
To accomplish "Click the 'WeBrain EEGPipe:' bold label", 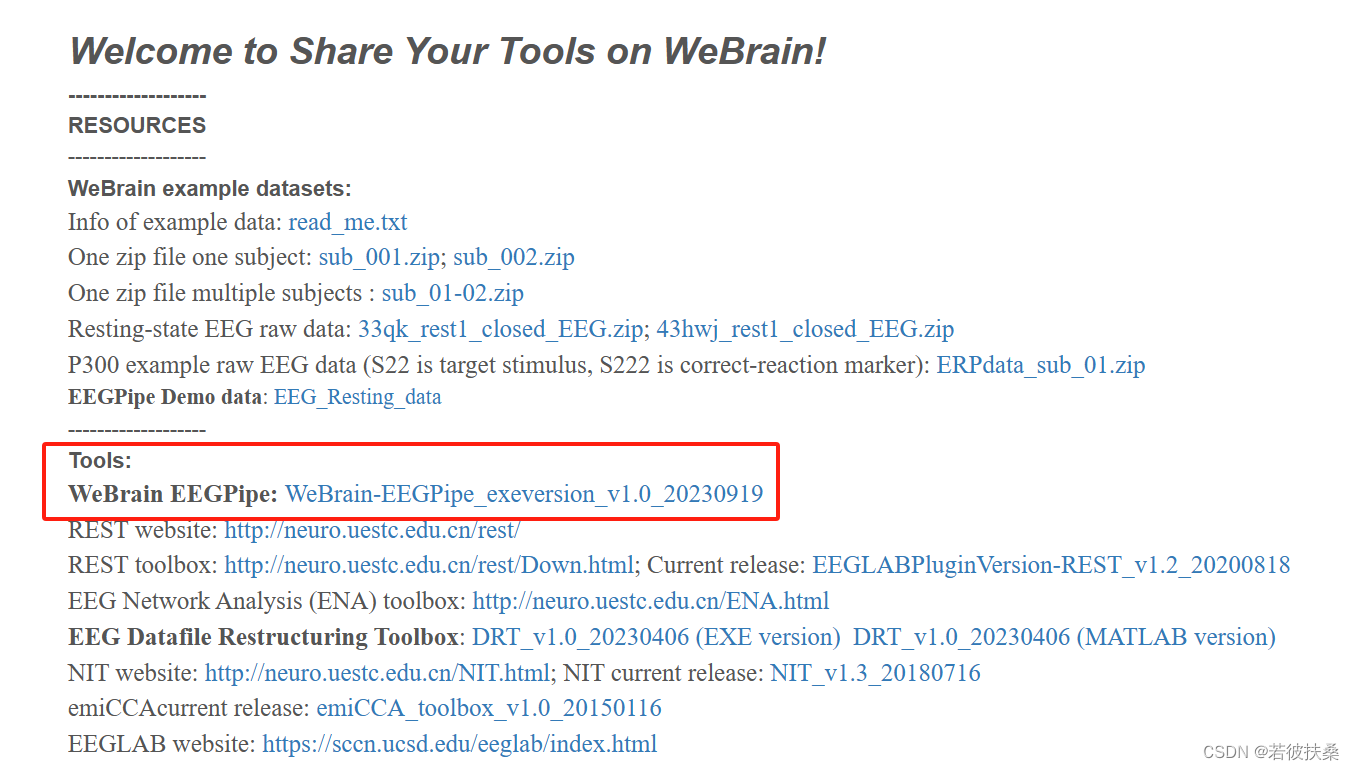I will pyautogui.click(x=173, y=494).
